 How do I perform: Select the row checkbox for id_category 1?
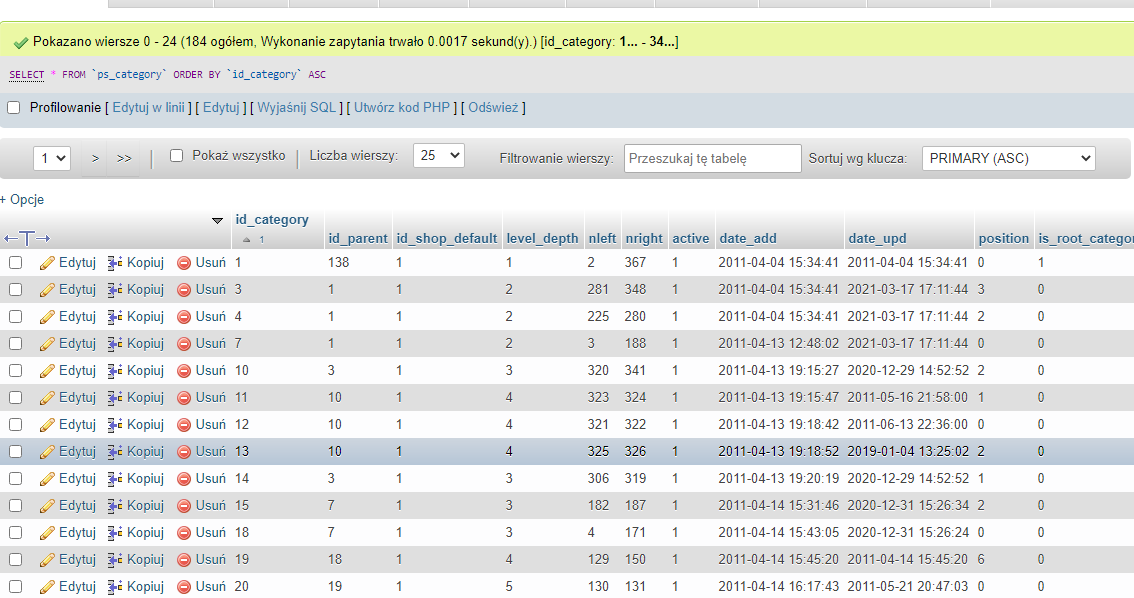click(15, 262)
